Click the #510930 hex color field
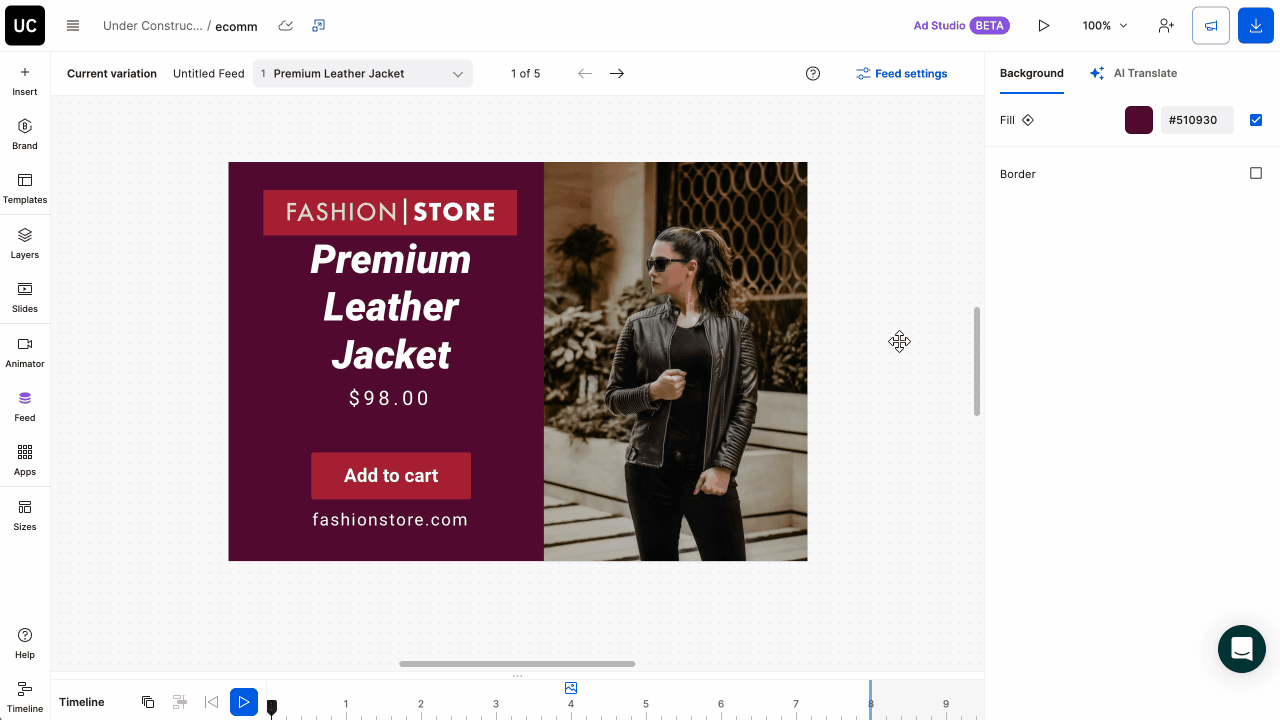This screenshot has width=1280, height=720. [x=1197, y=120]
